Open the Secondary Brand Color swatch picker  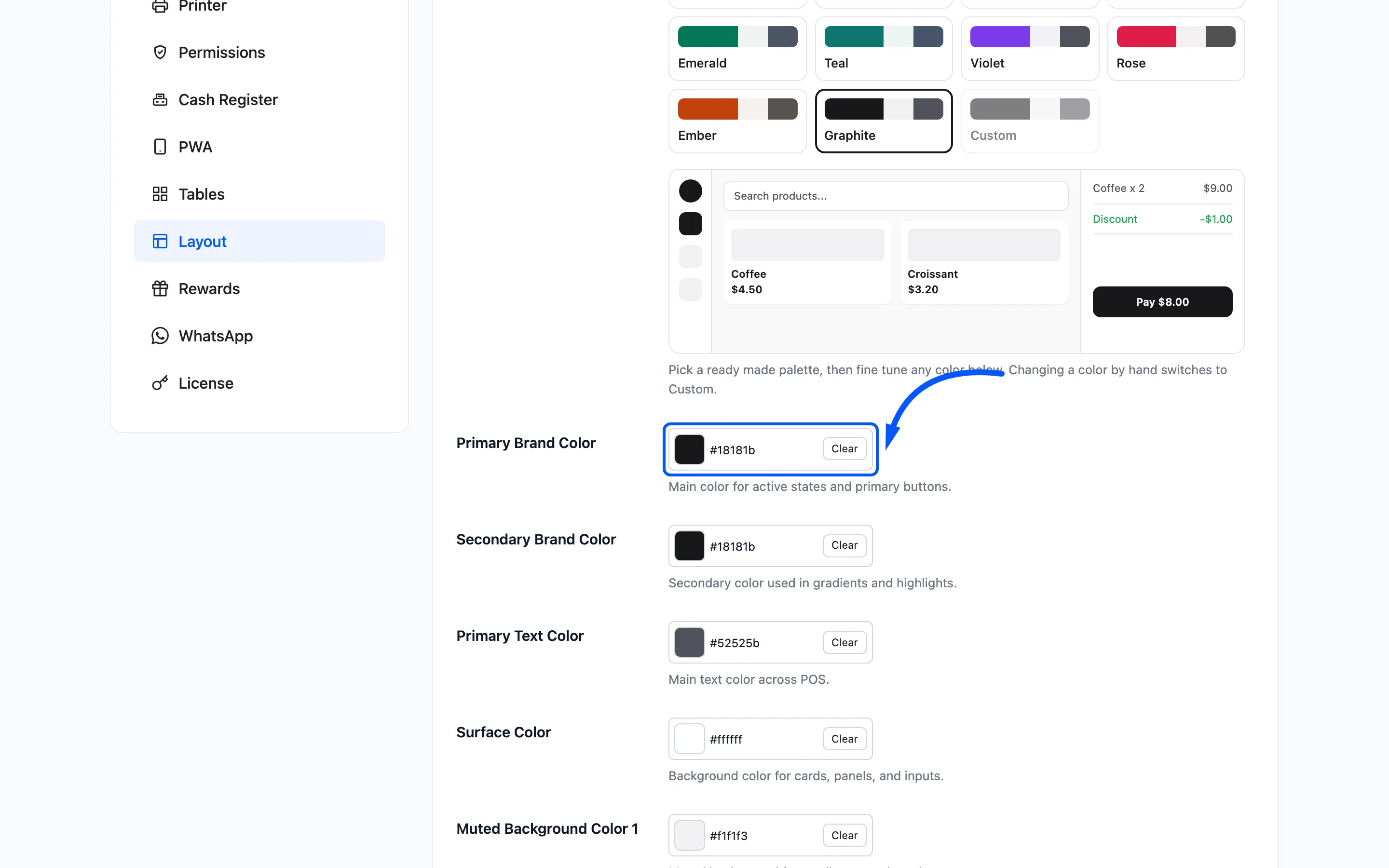click(689, 546)
